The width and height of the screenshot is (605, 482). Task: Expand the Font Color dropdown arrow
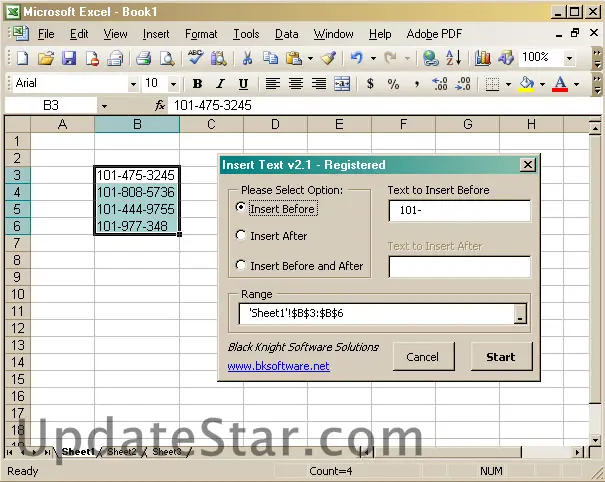tap(576, 84)
